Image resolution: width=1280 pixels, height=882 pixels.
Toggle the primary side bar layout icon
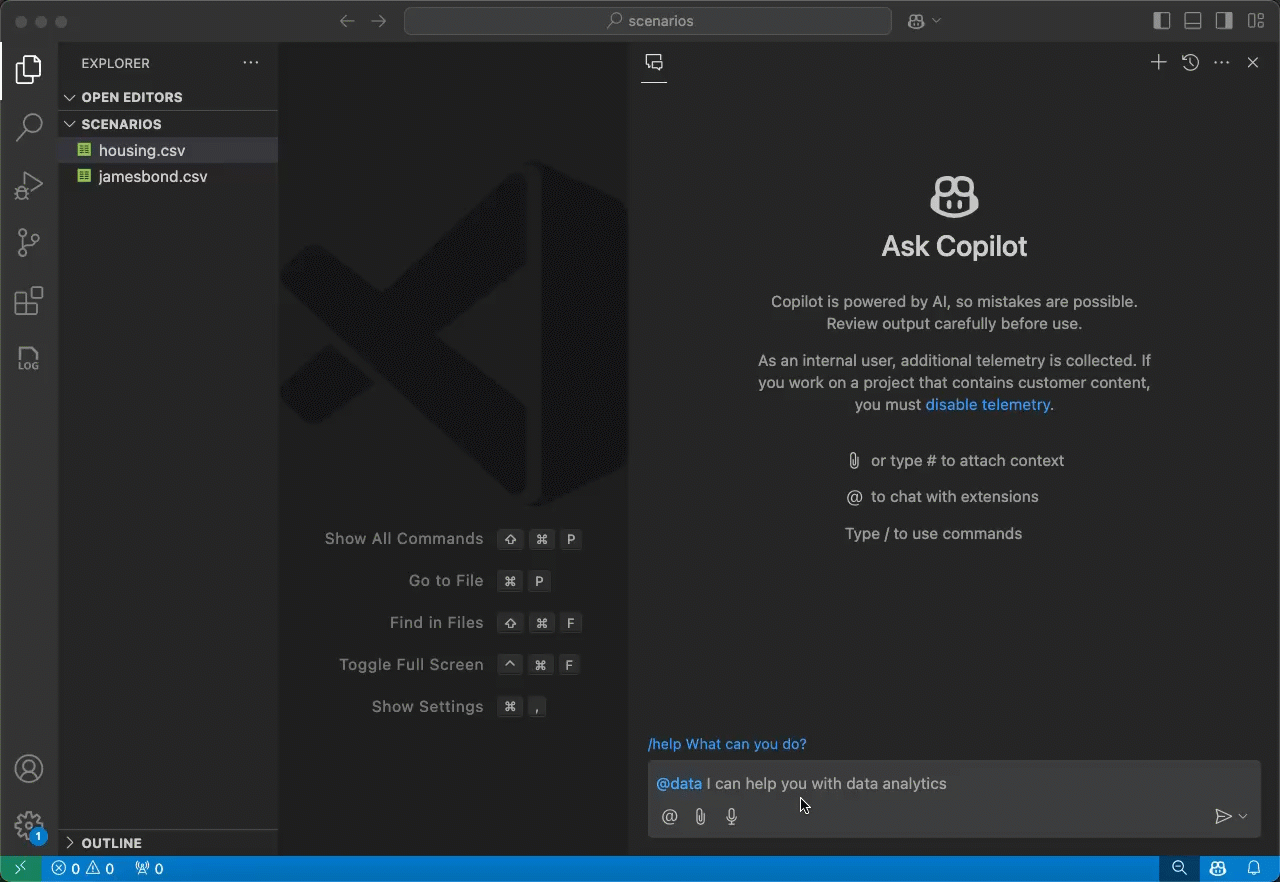[1161, 21]
